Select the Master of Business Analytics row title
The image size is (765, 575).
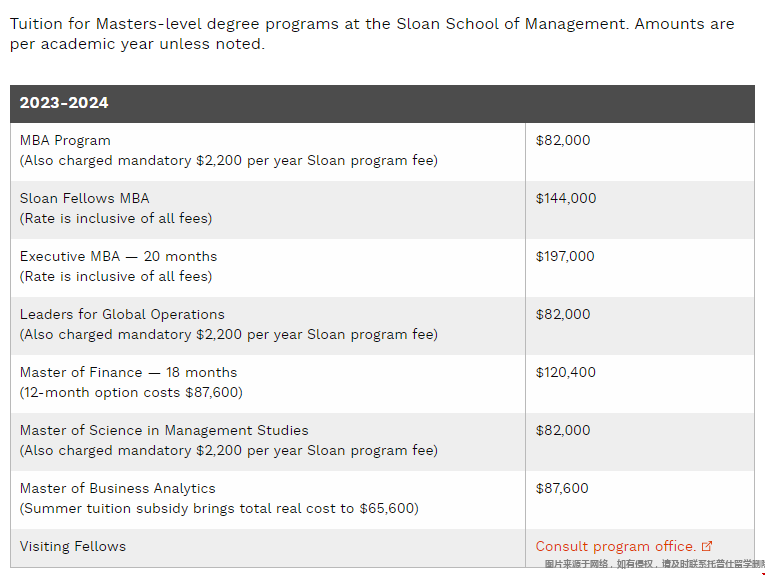pyautogui.click(x=118, y=489)
